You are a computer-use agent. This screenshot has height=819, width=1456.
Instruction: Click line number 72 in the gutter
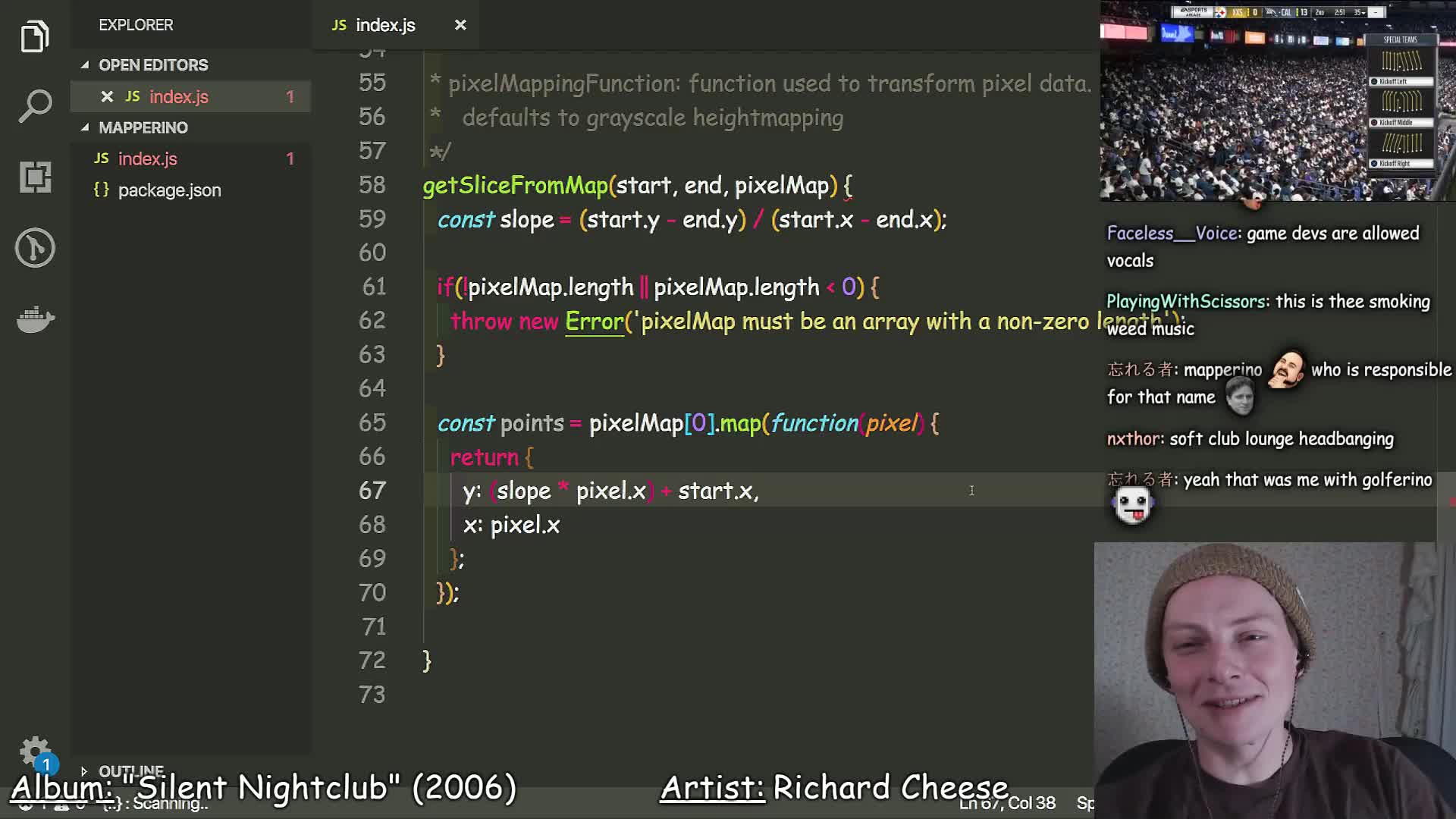(372, 660)
